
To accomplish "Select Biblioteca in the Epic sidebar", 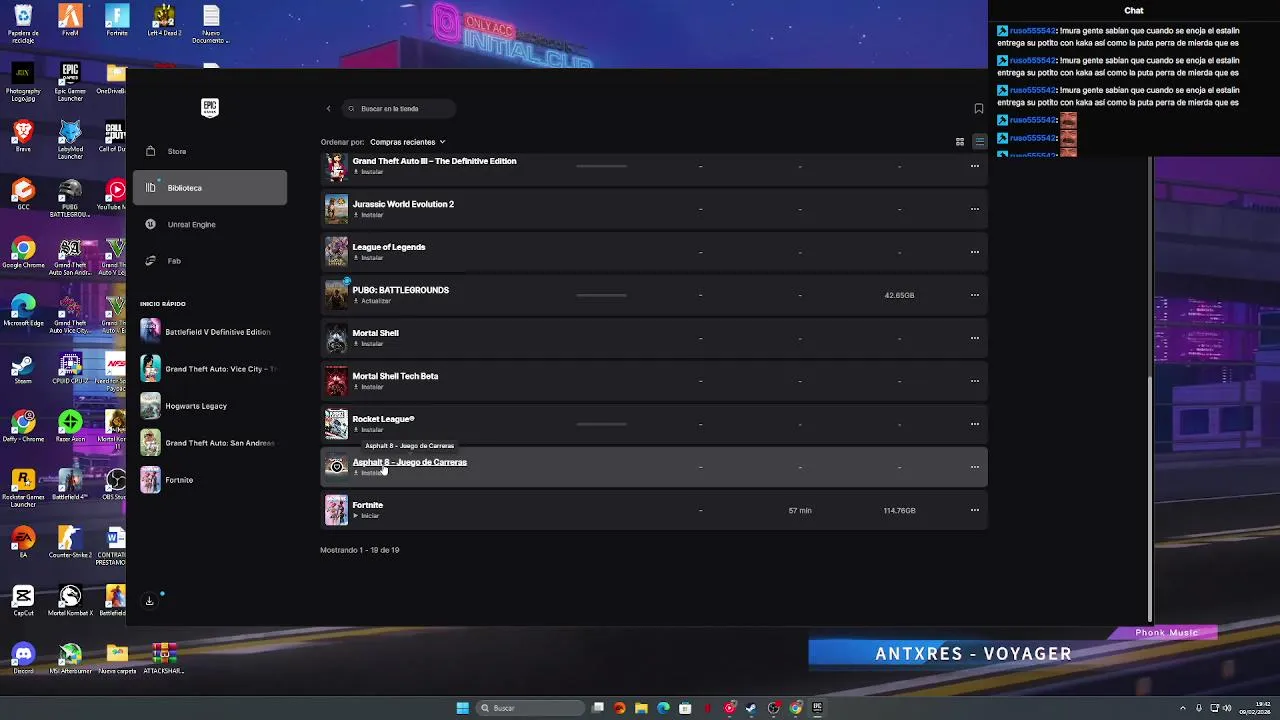I will click(x=209, y=188).
